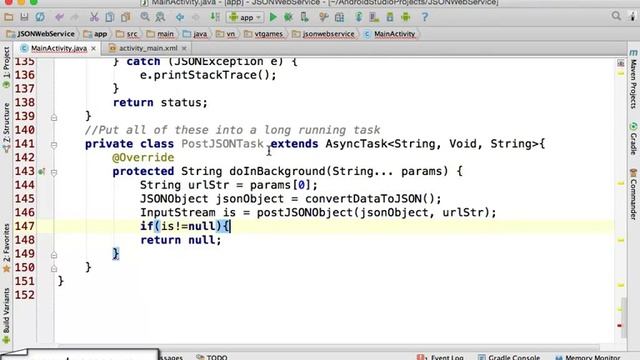The width and height of the screenshot is (640, 360).
Task: Click the editor vertical scrollbar thumb
Action: pyautogui.click(x=624, y=318)
